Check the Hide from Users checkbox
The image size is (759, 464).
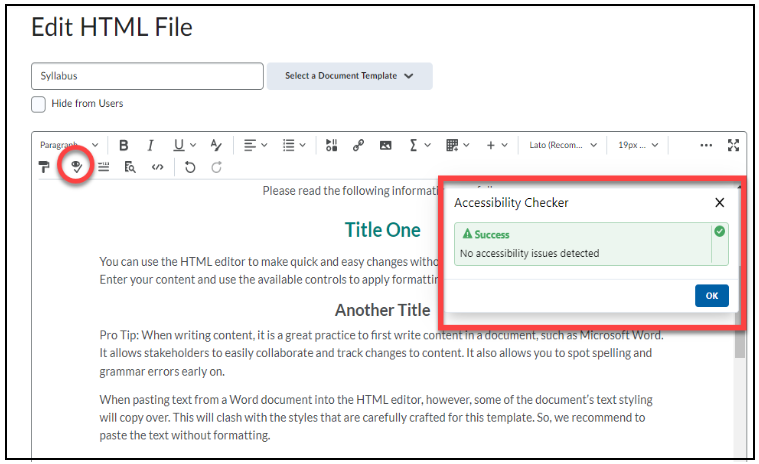(x=39, y=104)
